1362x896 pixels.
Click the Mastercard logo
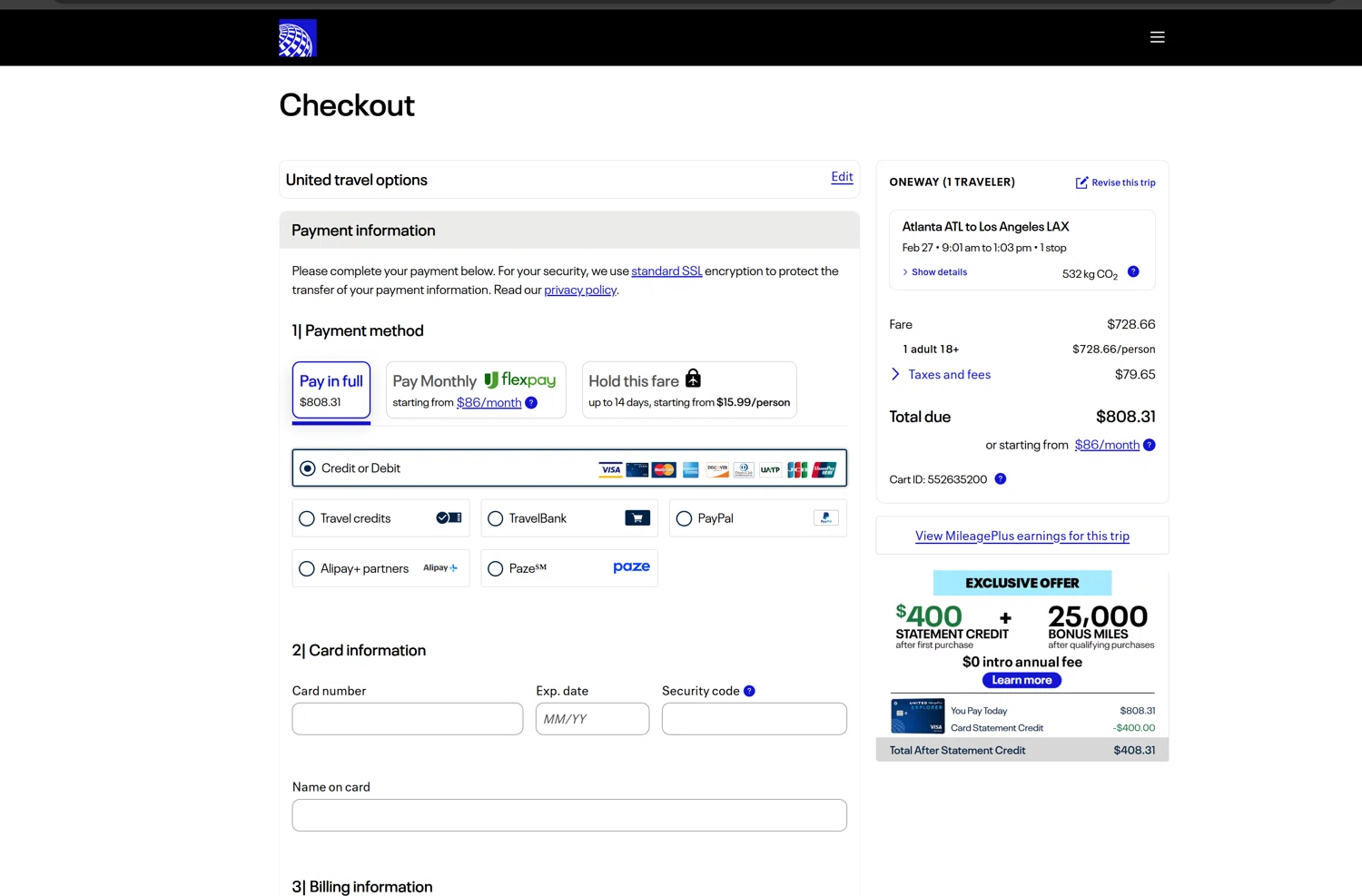click(664, 469)
